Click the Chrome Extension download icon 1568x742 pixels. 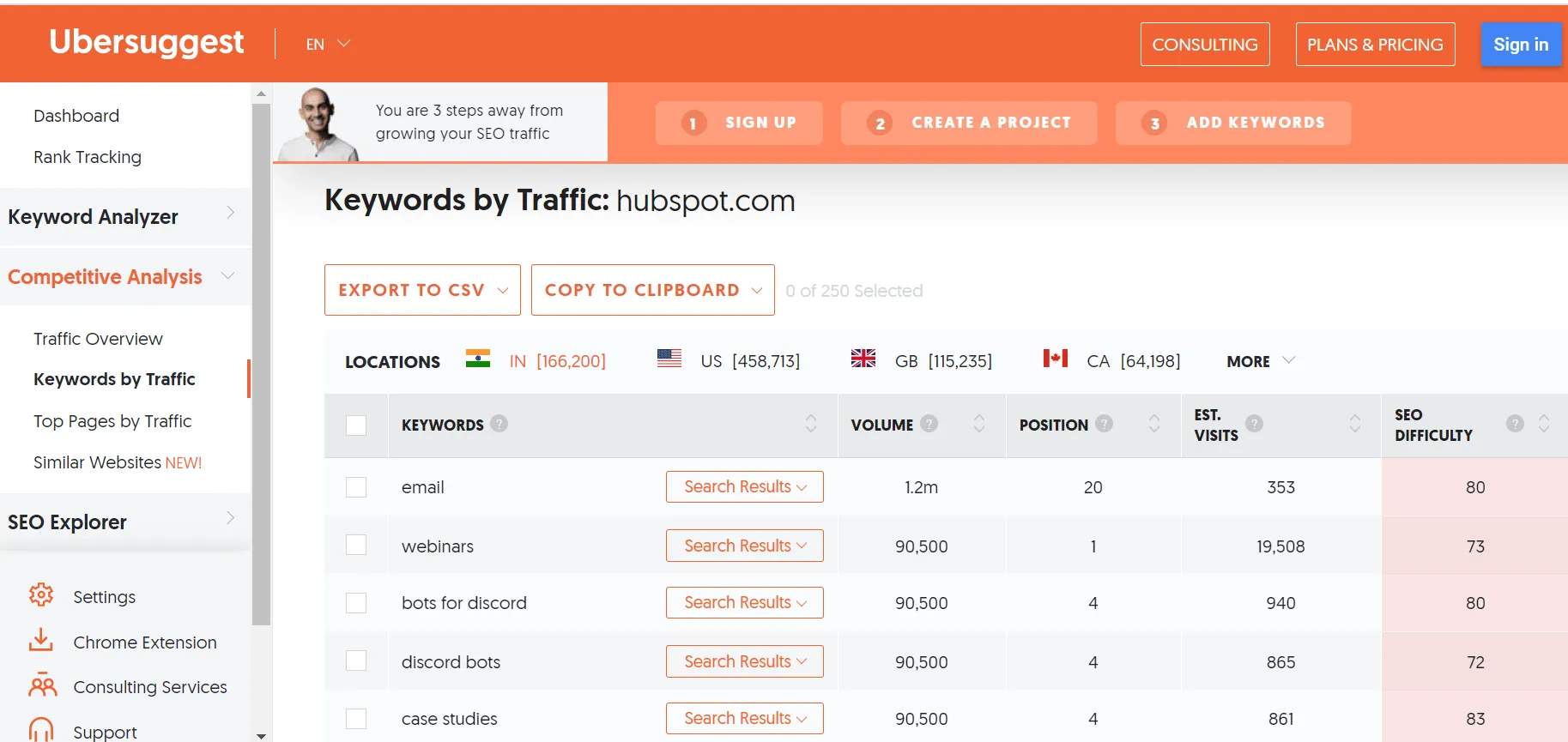coord(41,640)
